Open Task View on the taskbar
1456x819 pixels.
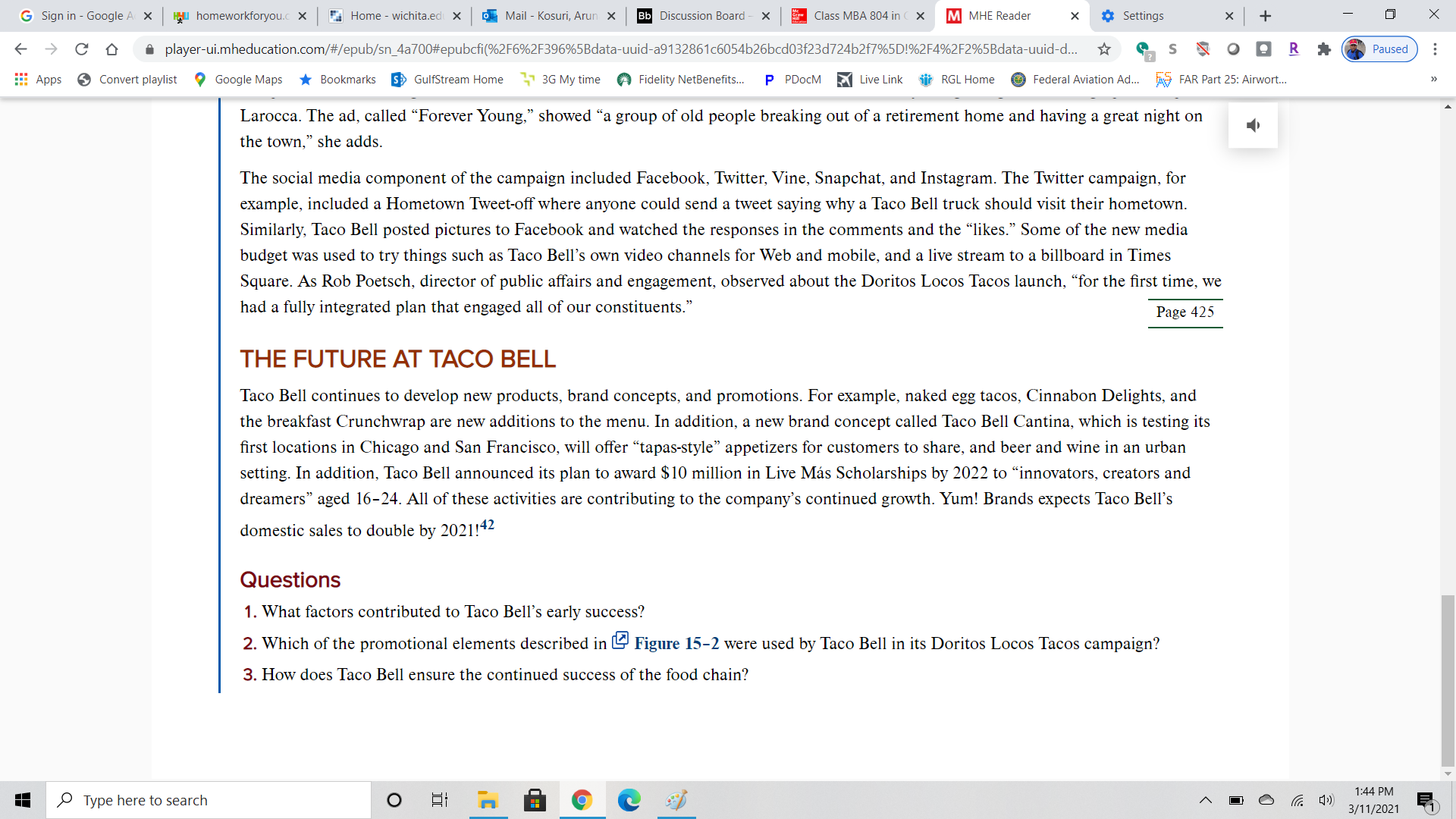coord(439,800)
